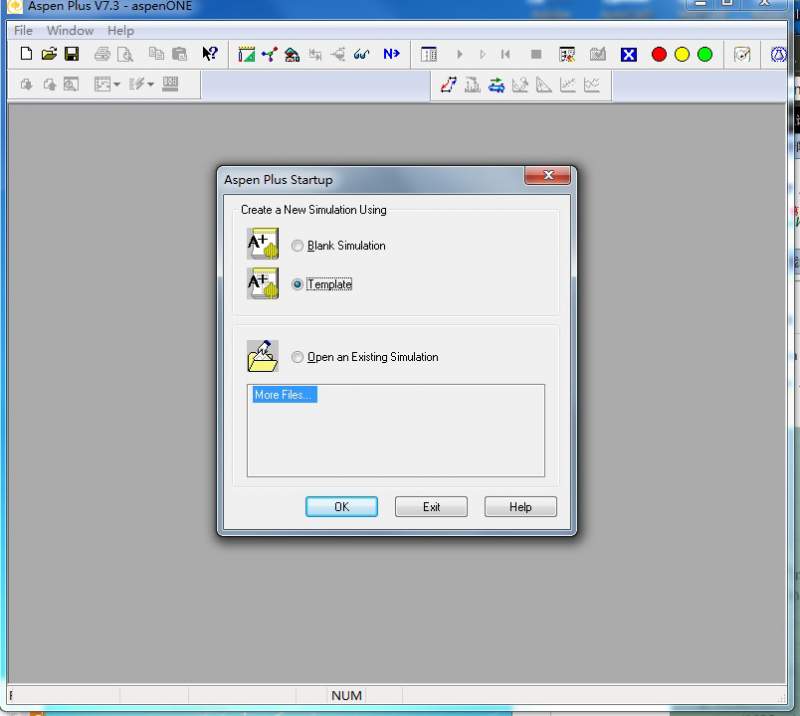Click the blue X toolbar icon
Screen dimensions: 800x716
click(628, 54)
